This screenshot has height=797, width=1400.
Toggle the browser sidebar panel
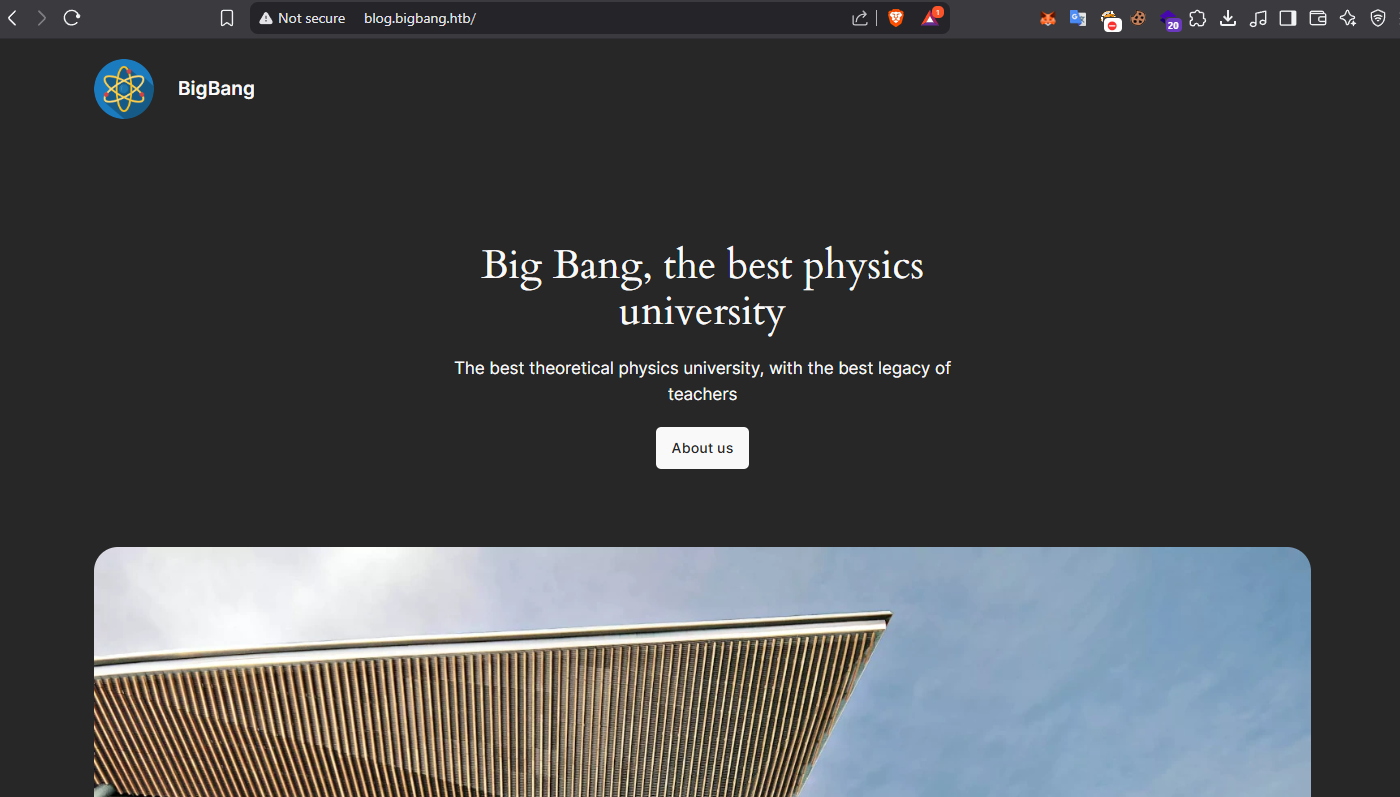click(x=1288, y=17)
